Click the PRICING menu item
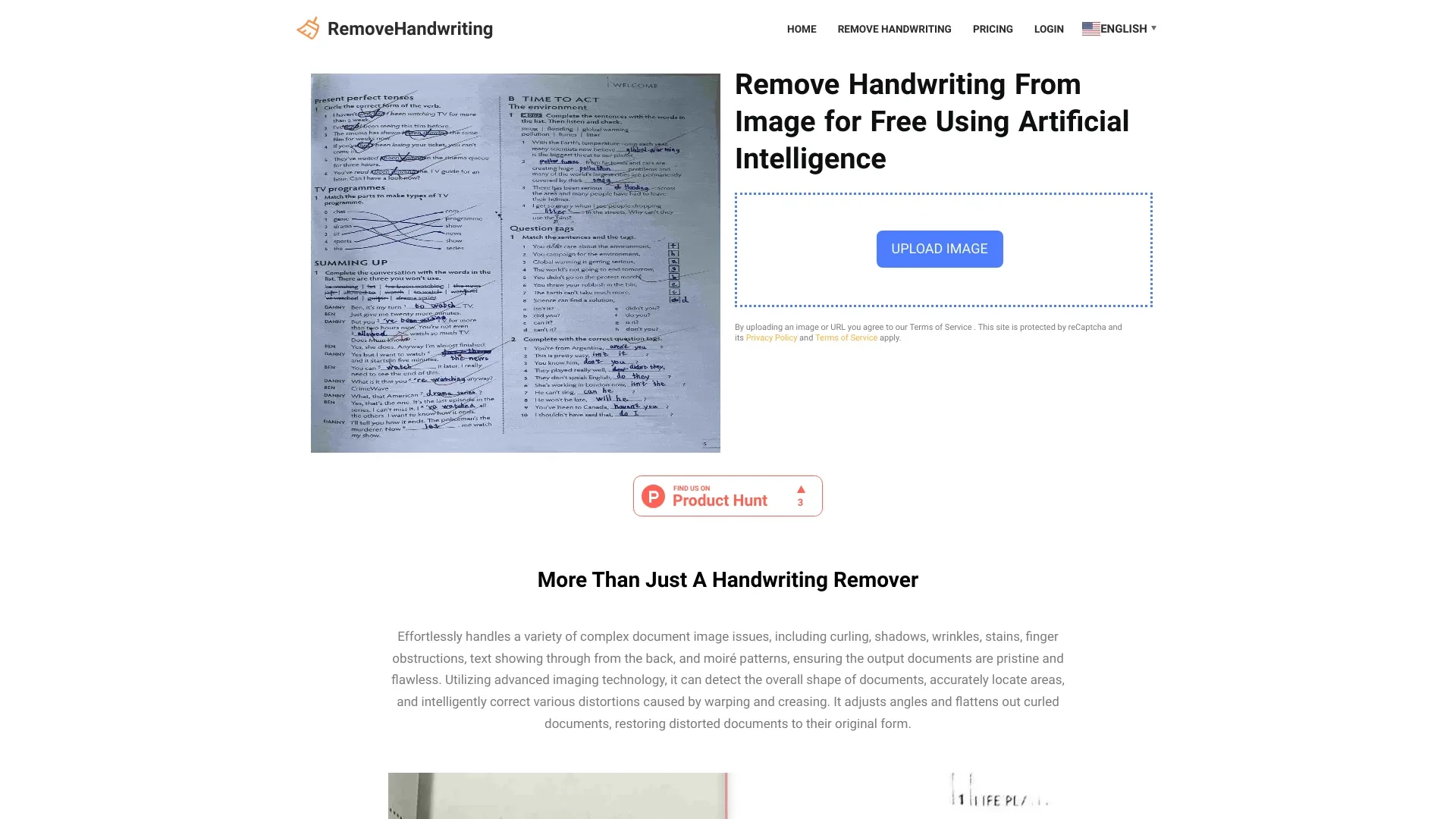Viewport: 1456px width, 819px height. 993,28
